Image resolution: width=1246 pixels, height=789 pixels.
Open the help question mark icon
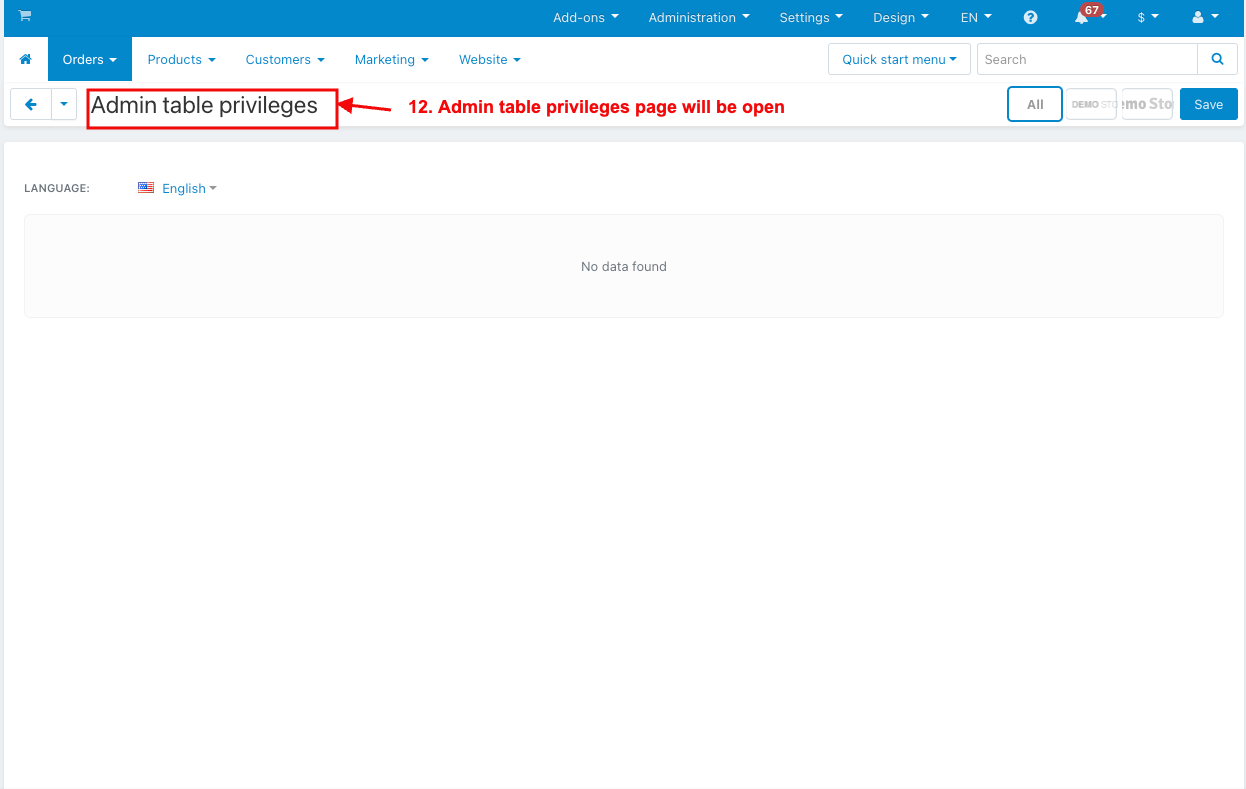(1031, 18)
